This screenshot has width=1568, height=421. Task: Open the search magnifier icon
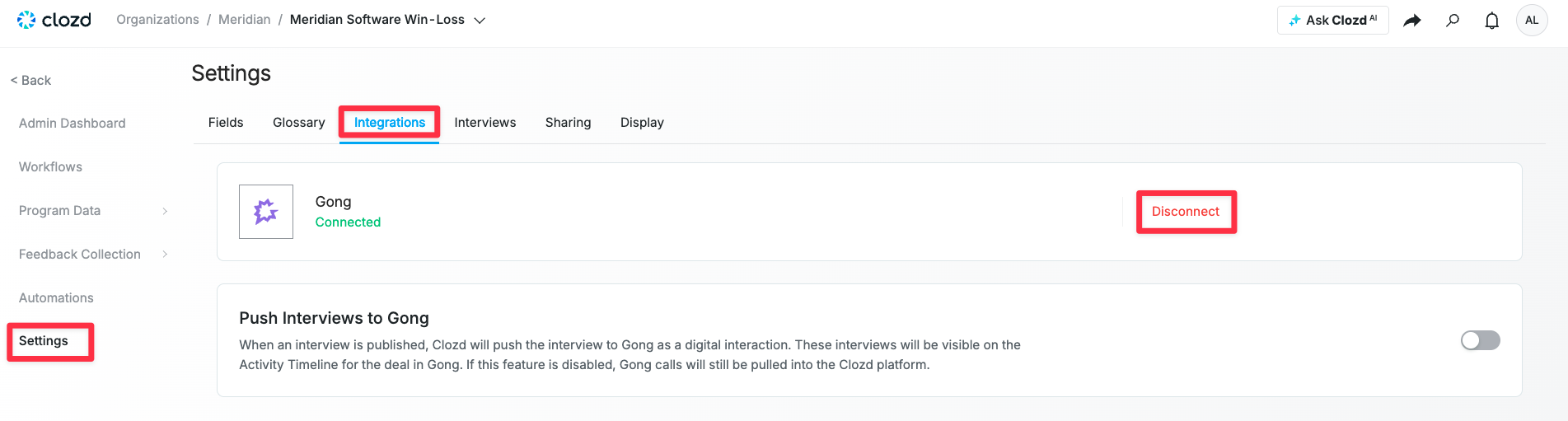(1453, 20)
